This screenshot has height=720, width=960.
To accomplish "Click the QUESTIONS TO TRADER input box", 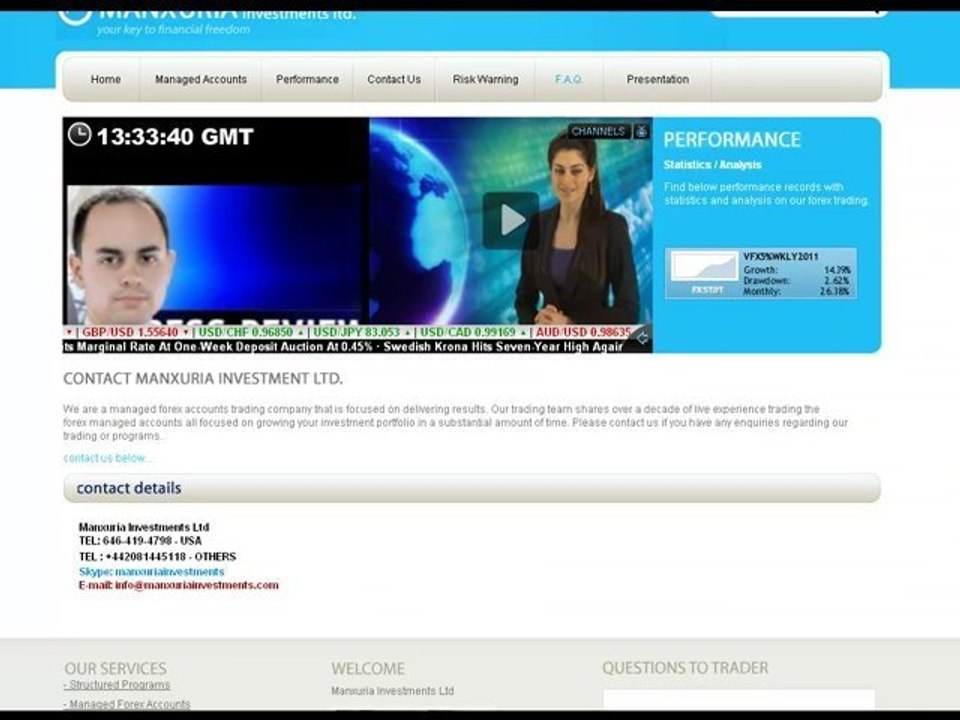I will (738, 699).
